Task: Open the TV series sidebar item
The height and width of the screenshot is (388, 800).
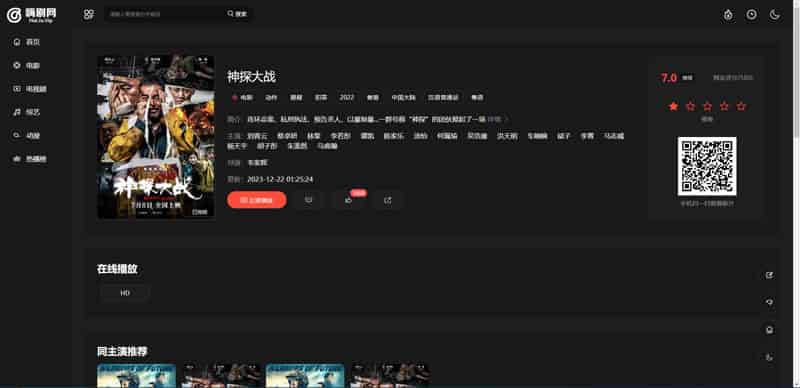Action: [x=30, y=89]
